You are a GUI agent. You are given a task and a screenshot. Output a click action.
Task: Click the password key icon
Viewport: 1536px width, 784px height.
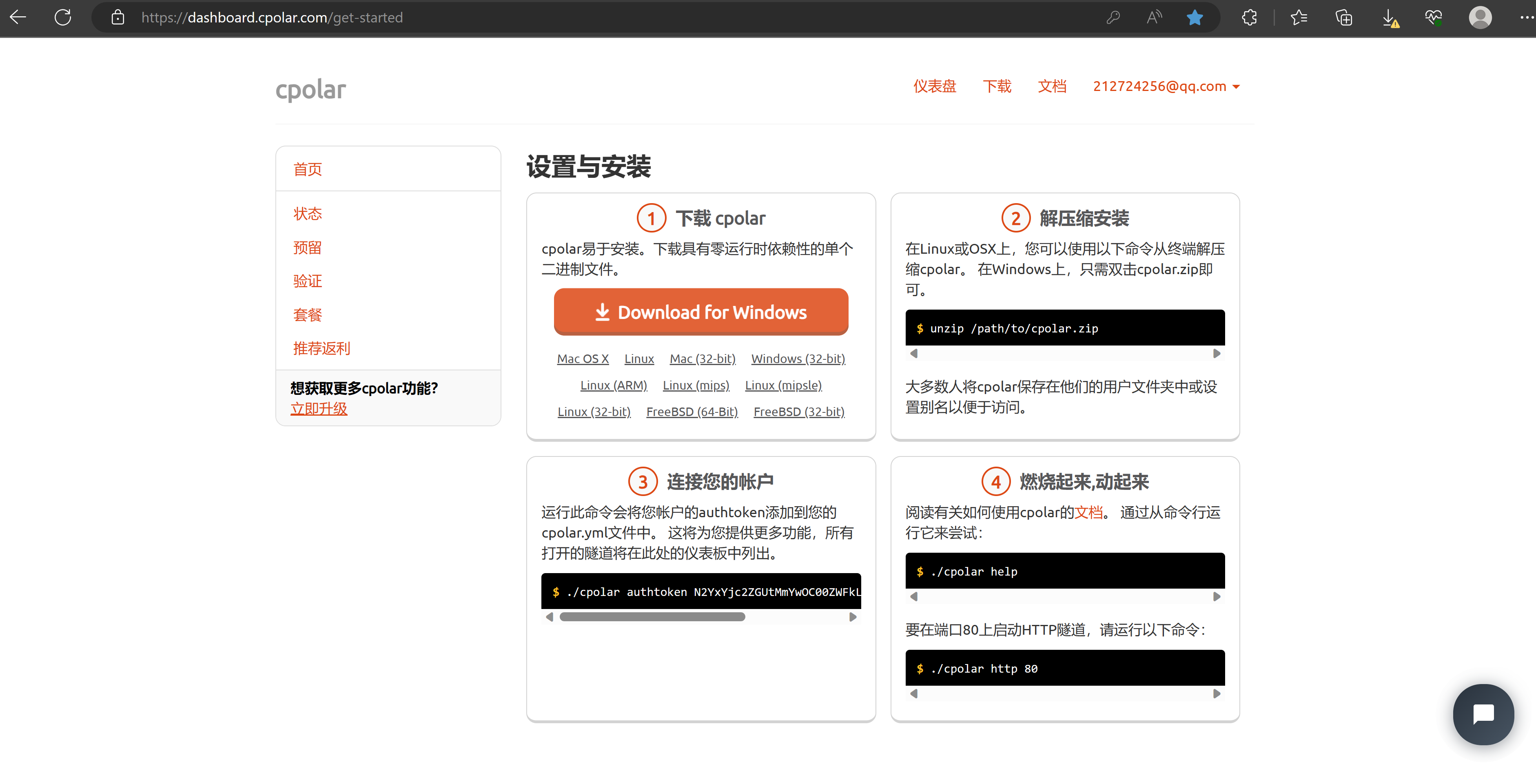(1113, 17)
